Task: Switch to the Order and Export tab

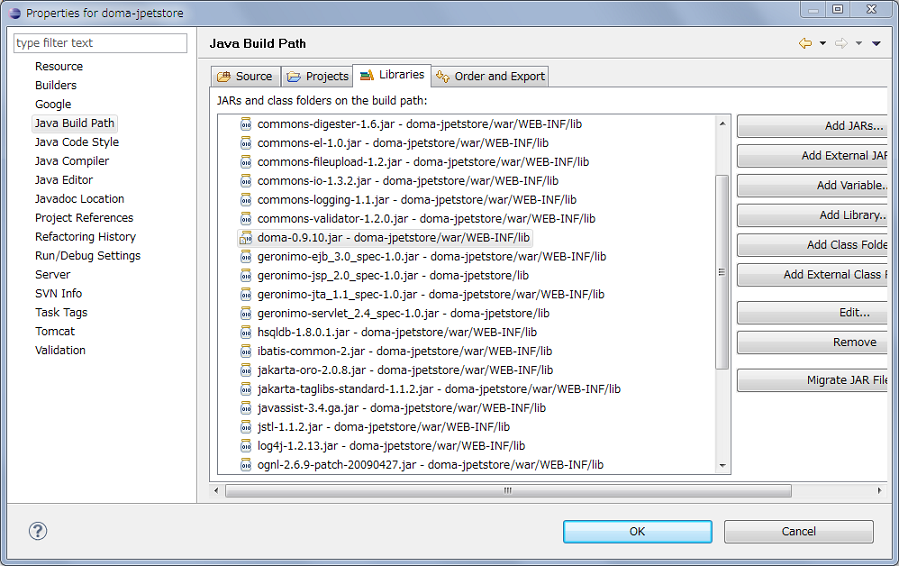Action: tap(491, 76)
